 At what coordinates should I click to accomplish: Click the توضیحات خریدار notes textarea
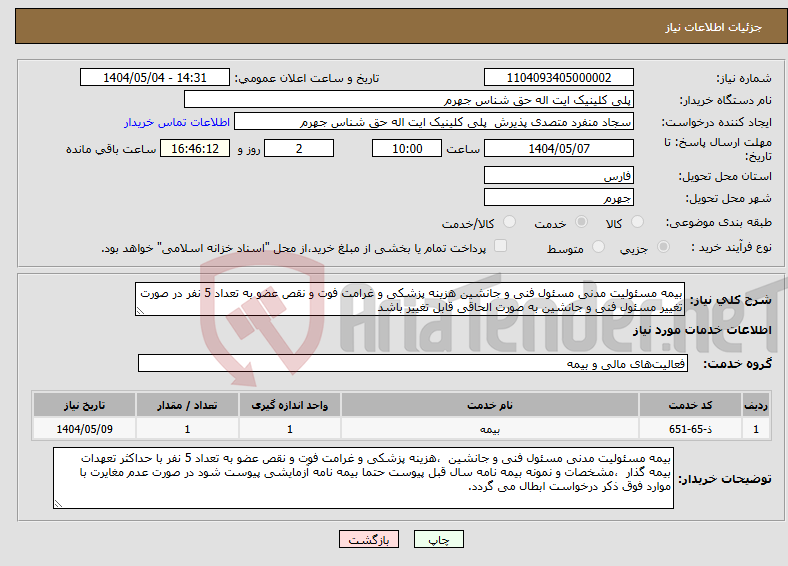(363, 478)
